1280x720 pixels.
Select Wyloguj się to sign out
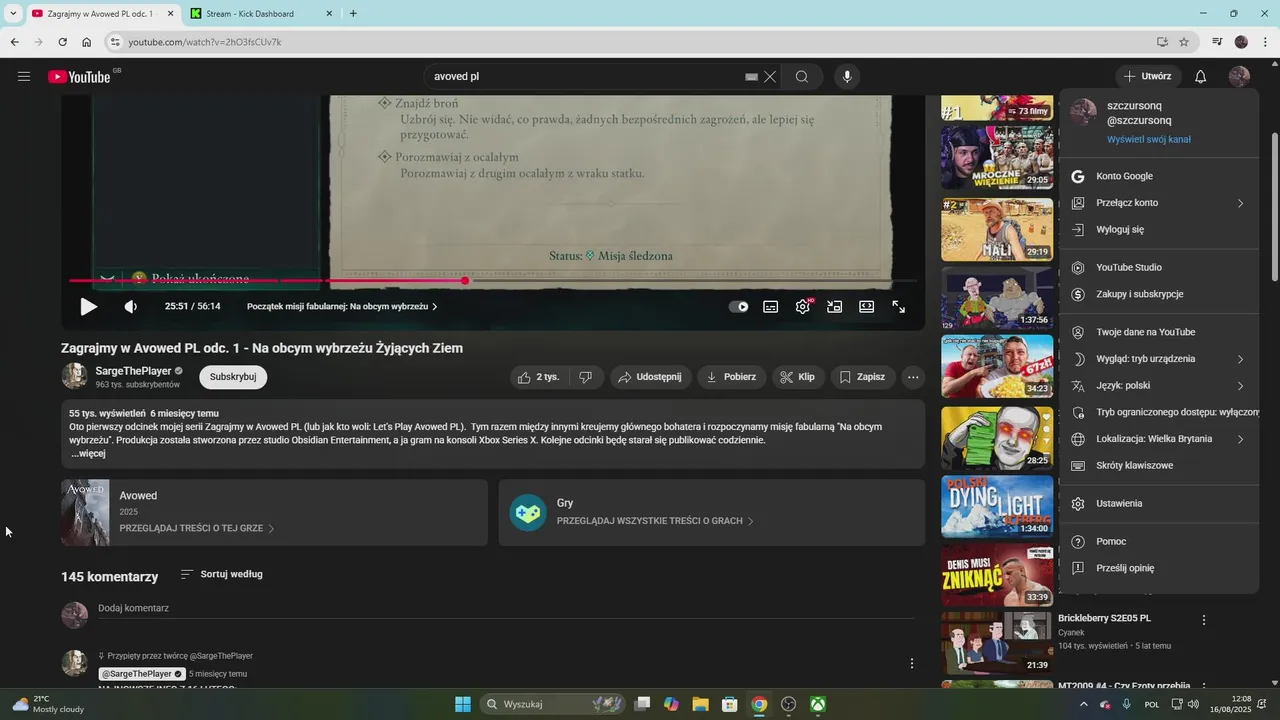pos(1159,230)
